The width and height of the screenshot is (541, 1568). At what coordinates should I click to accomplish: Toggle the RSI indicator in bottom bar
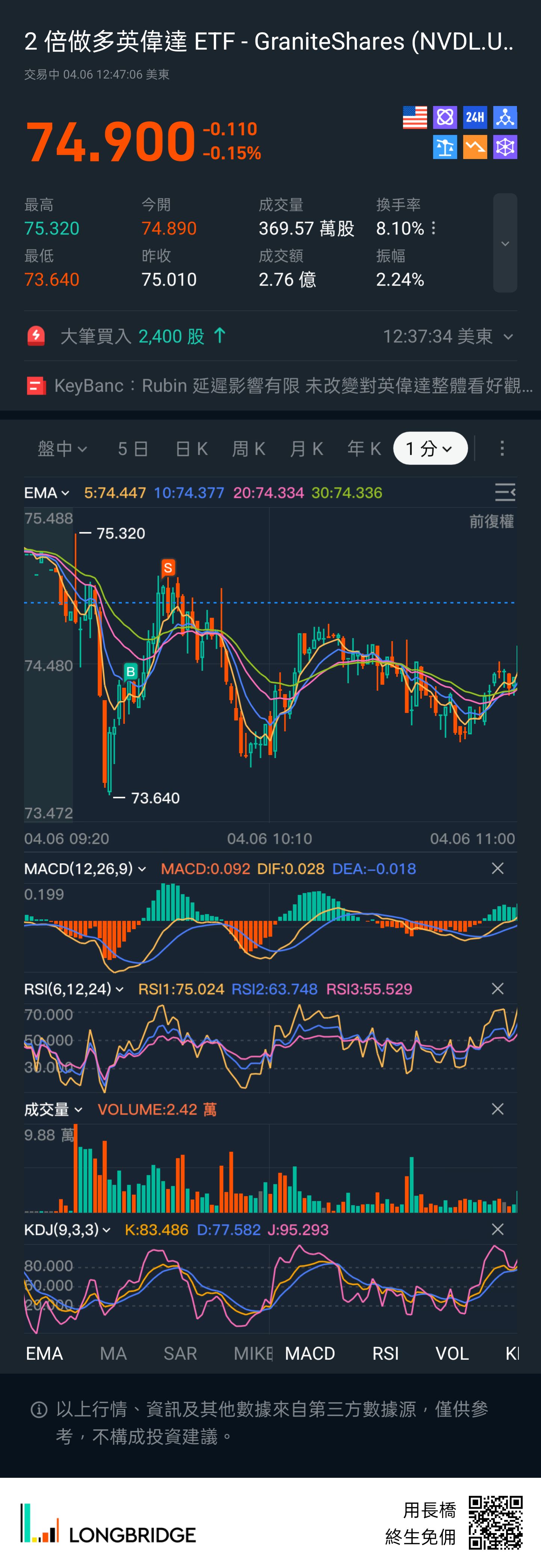385,1353
